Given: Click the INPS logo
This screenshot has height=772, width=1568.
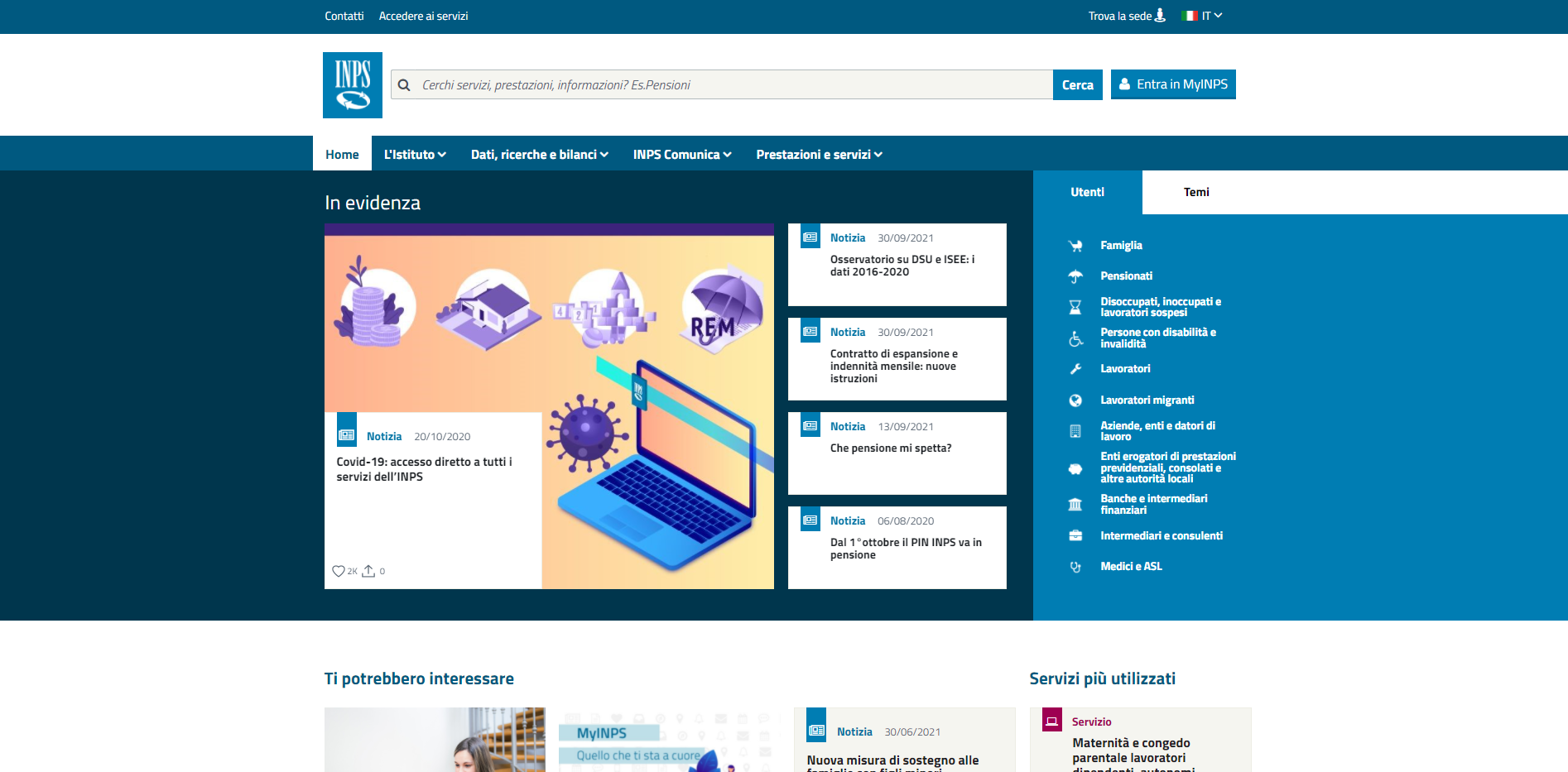Looking at the screenshot, I should 352,85.
